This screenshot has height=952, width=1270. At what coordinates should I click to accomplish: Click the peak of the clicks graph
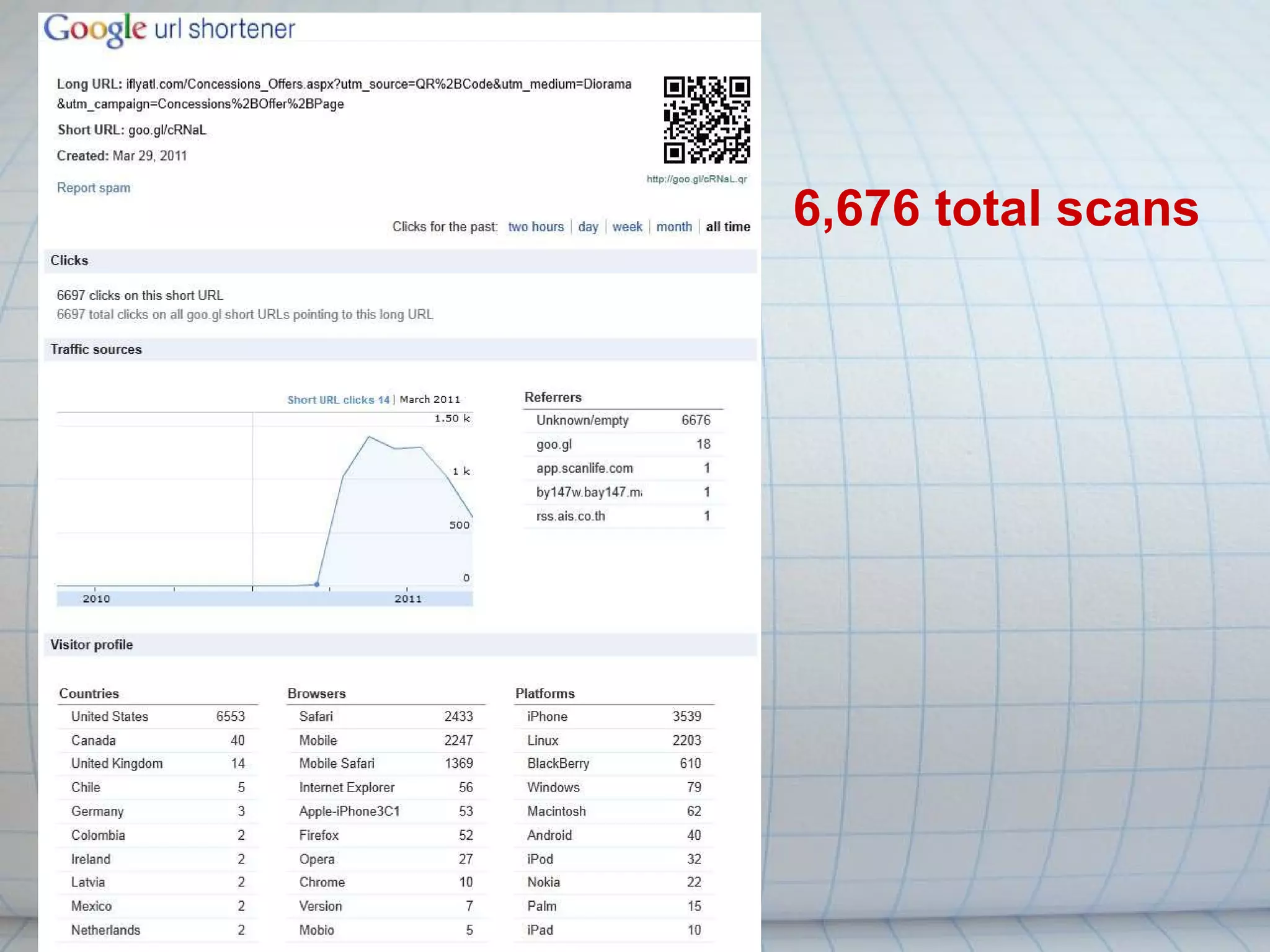pyautogui.click(x=369, y=437)
